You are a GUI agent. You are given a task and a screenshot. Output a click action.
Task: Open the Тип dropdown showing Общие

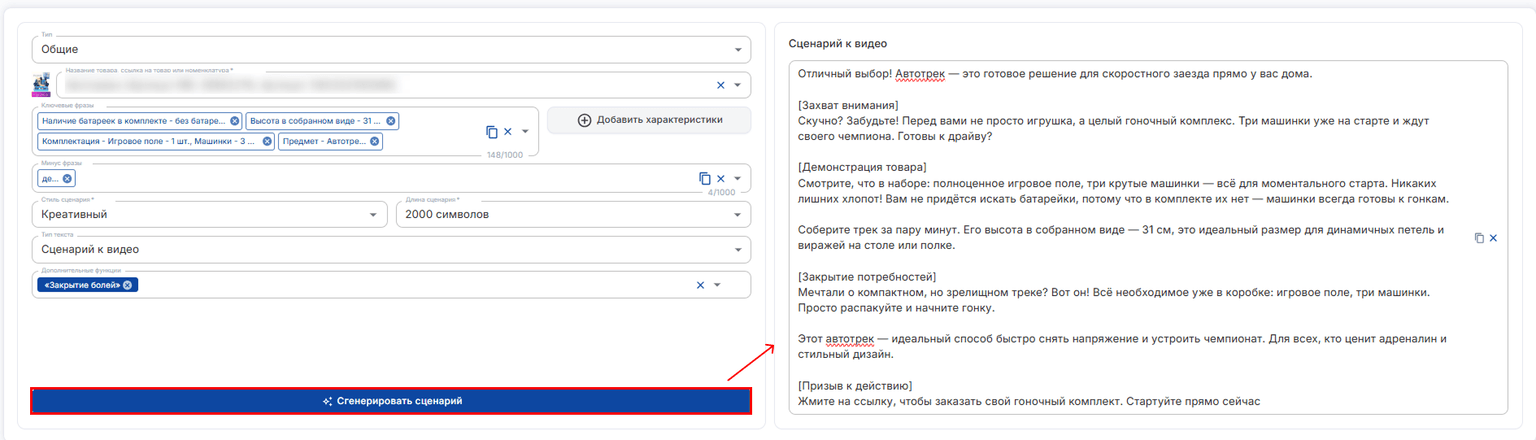391,49
